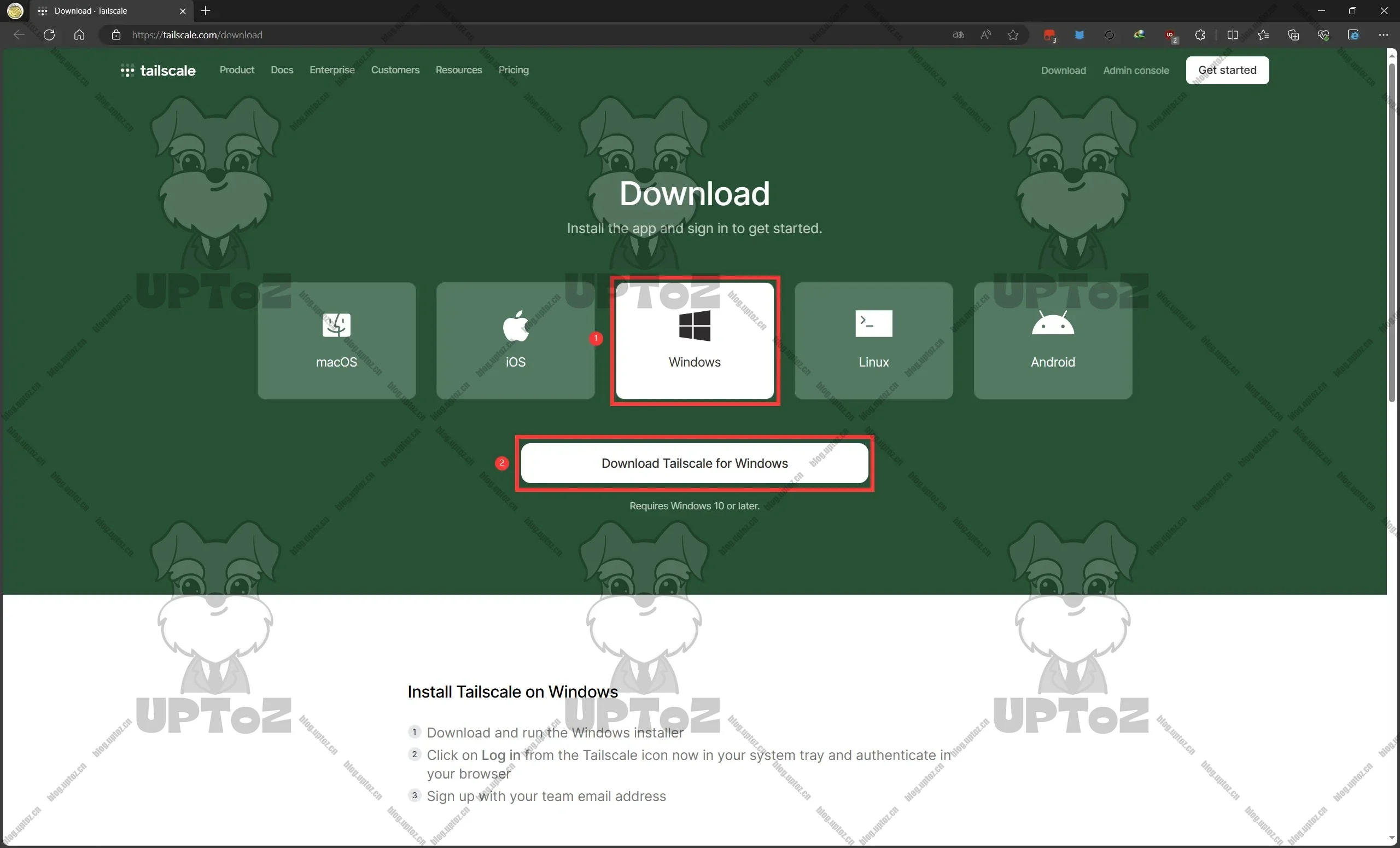Toggle split screen view
Screen dimensions: 1400x848
pyautogui.click(x=1233, y=34)
